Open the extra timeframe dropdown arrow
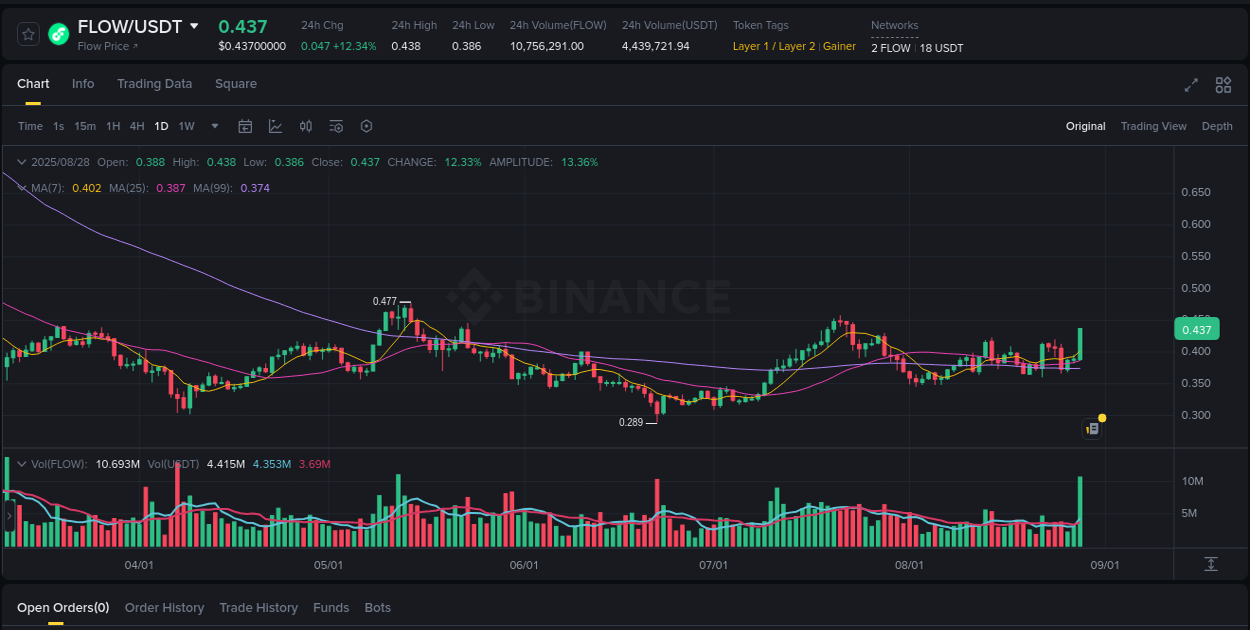1250x630 pixels. coord(214,126)
